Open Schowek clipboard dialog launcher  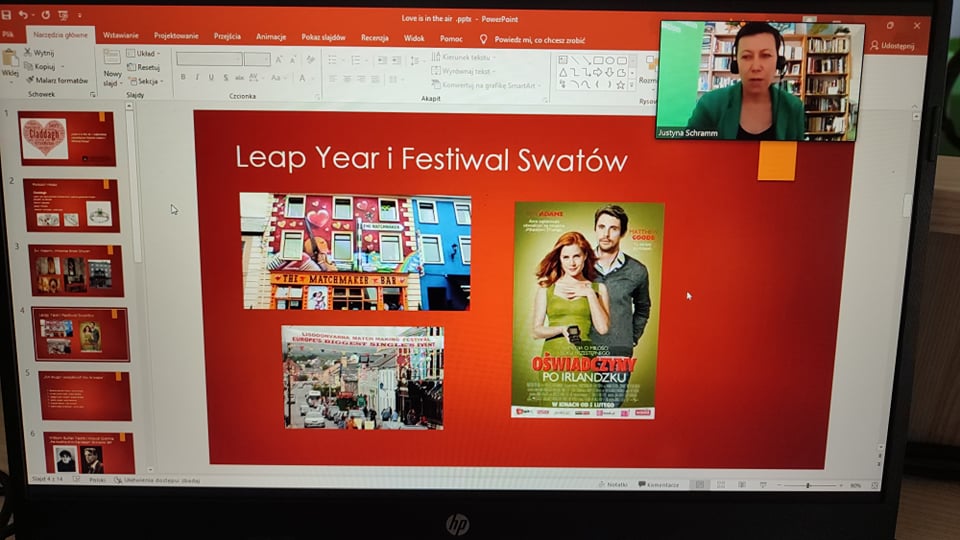[x=93, y=95]
